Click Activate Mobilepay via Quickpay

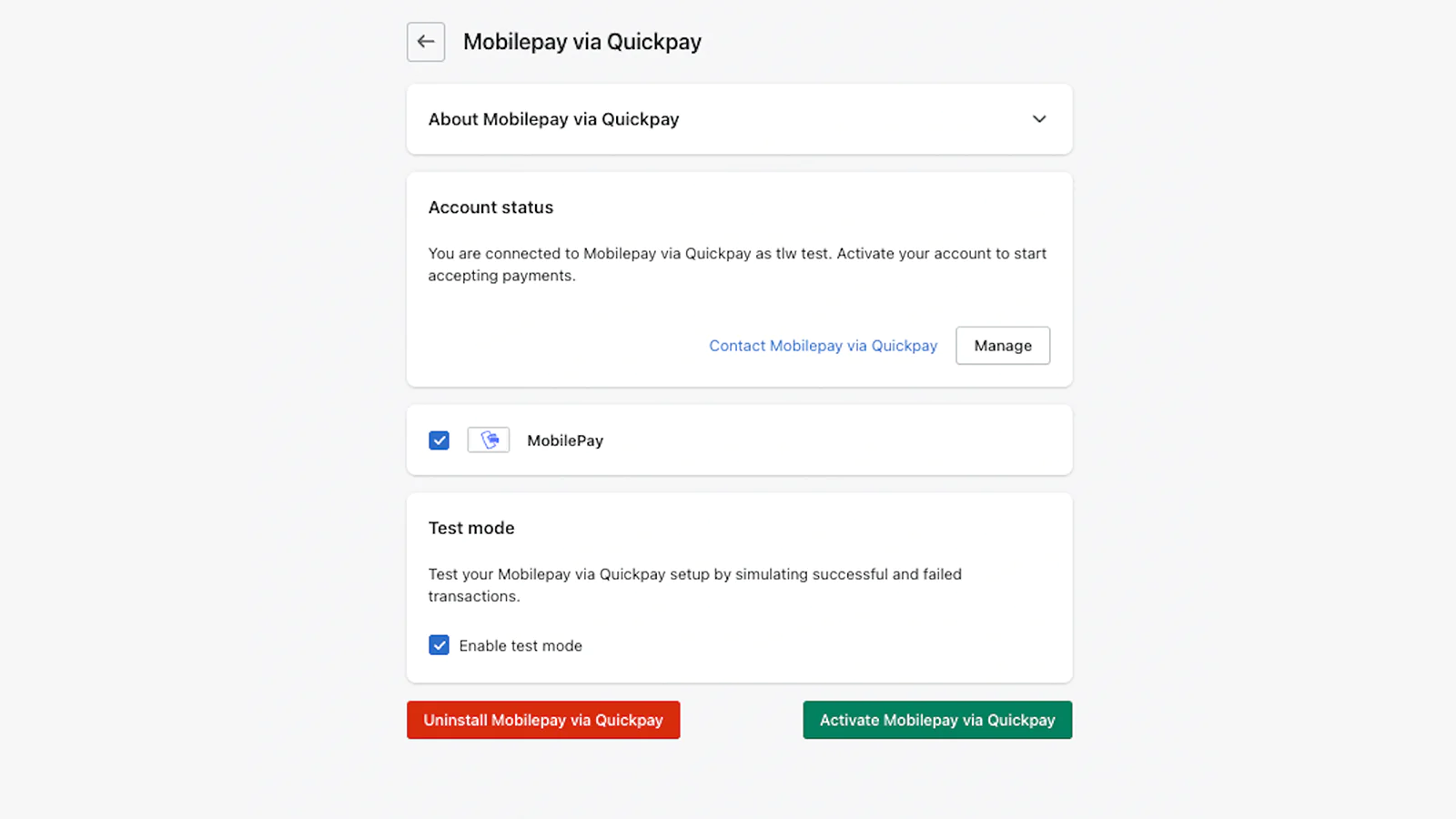(x=937, y=720)
